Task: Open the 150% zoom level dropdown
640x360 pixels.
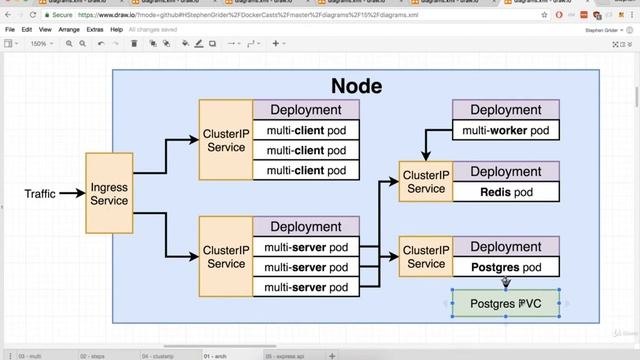Action: click(42, 43)
